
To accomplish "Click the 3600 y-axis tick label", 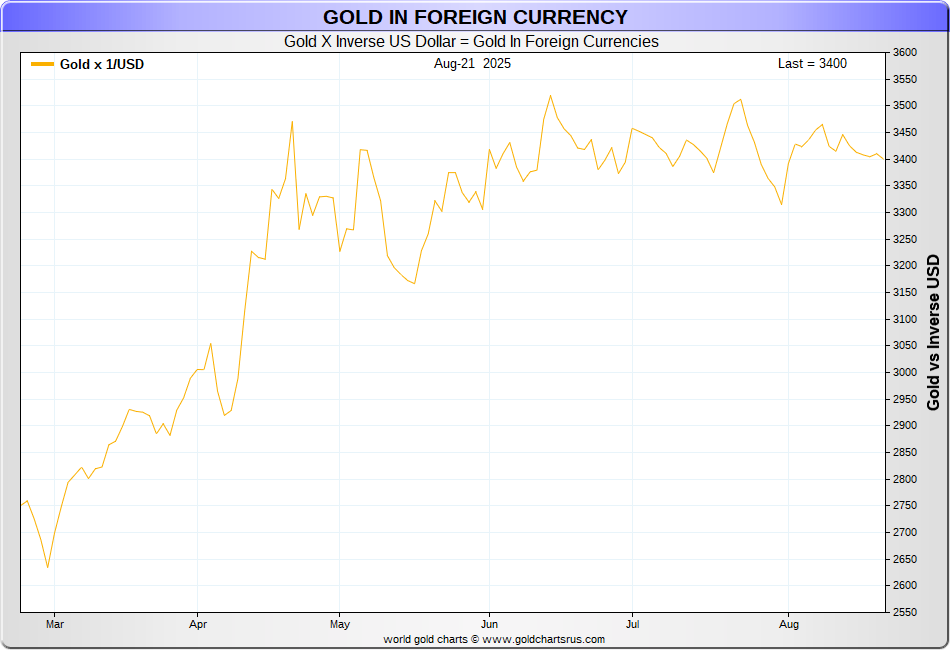I will [905, 53].
